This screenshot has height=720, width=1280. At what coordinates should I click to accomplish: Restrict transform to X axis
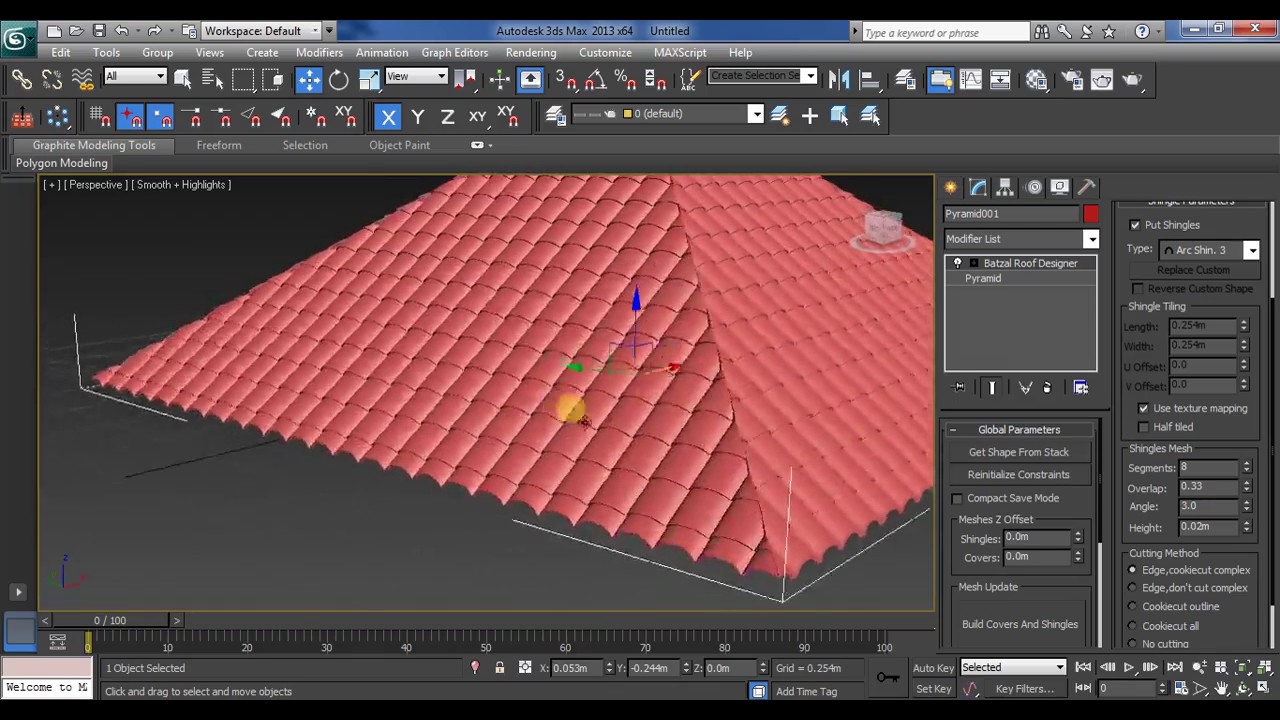pyautogui.click(x=388, y=117)
